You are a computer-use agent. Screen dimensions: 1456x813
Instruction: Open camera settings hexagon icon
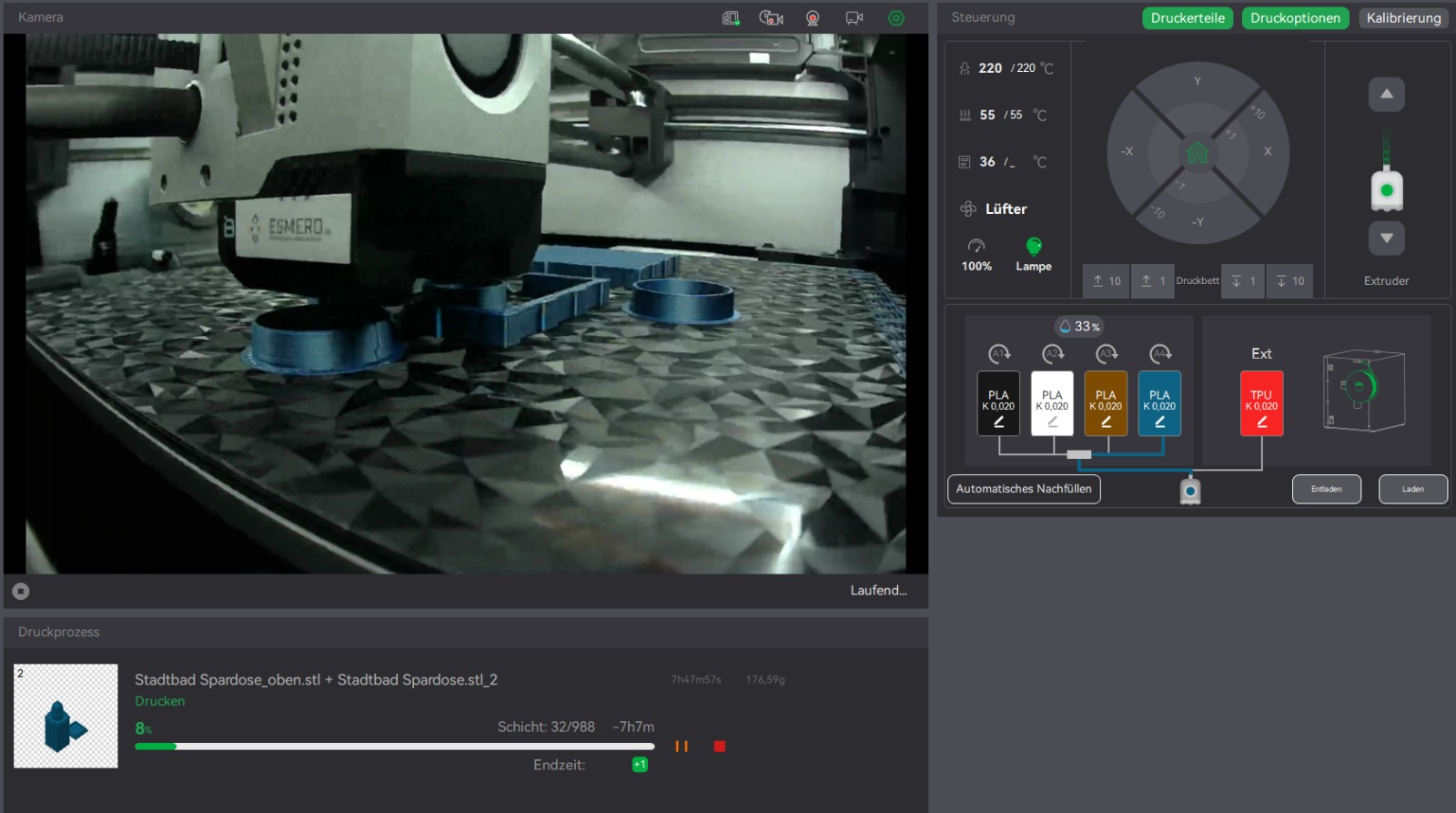tap(896, 18)
